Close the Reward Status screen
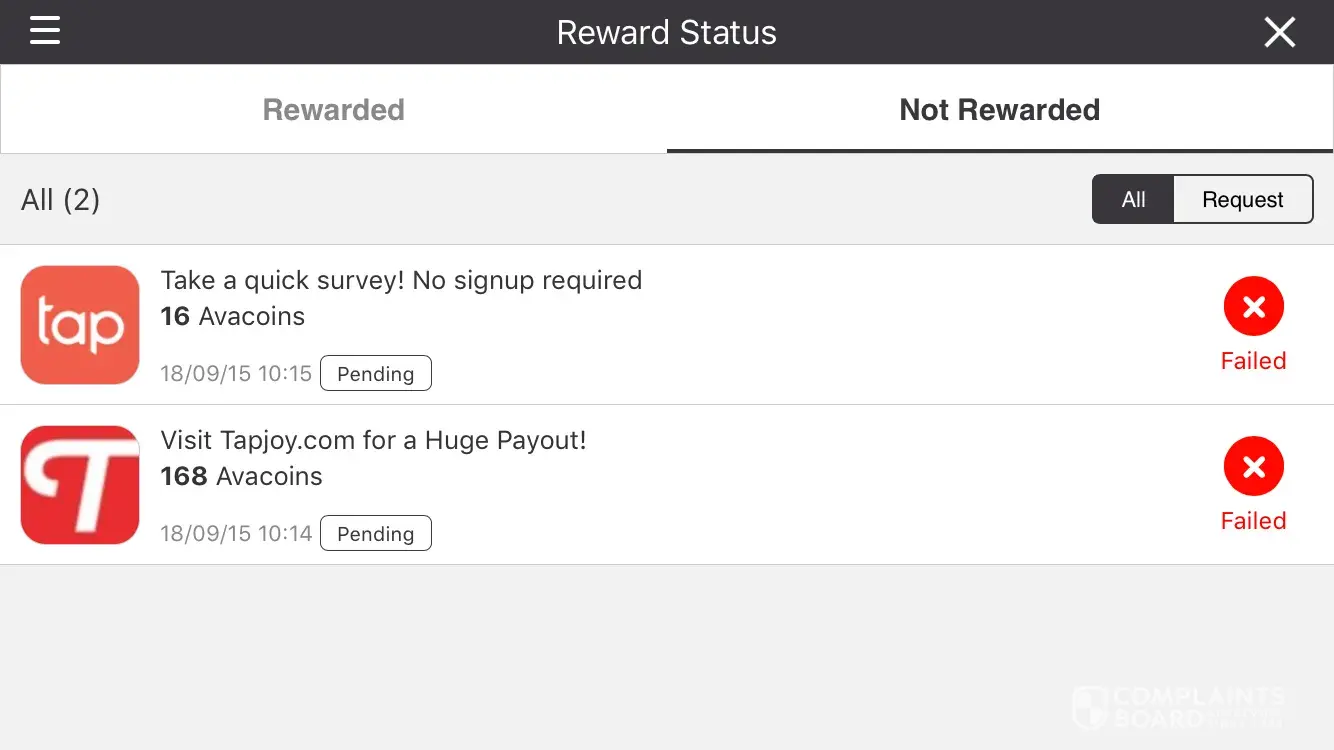Viewport: 1334px width, 750px height. coord(1279,32)
